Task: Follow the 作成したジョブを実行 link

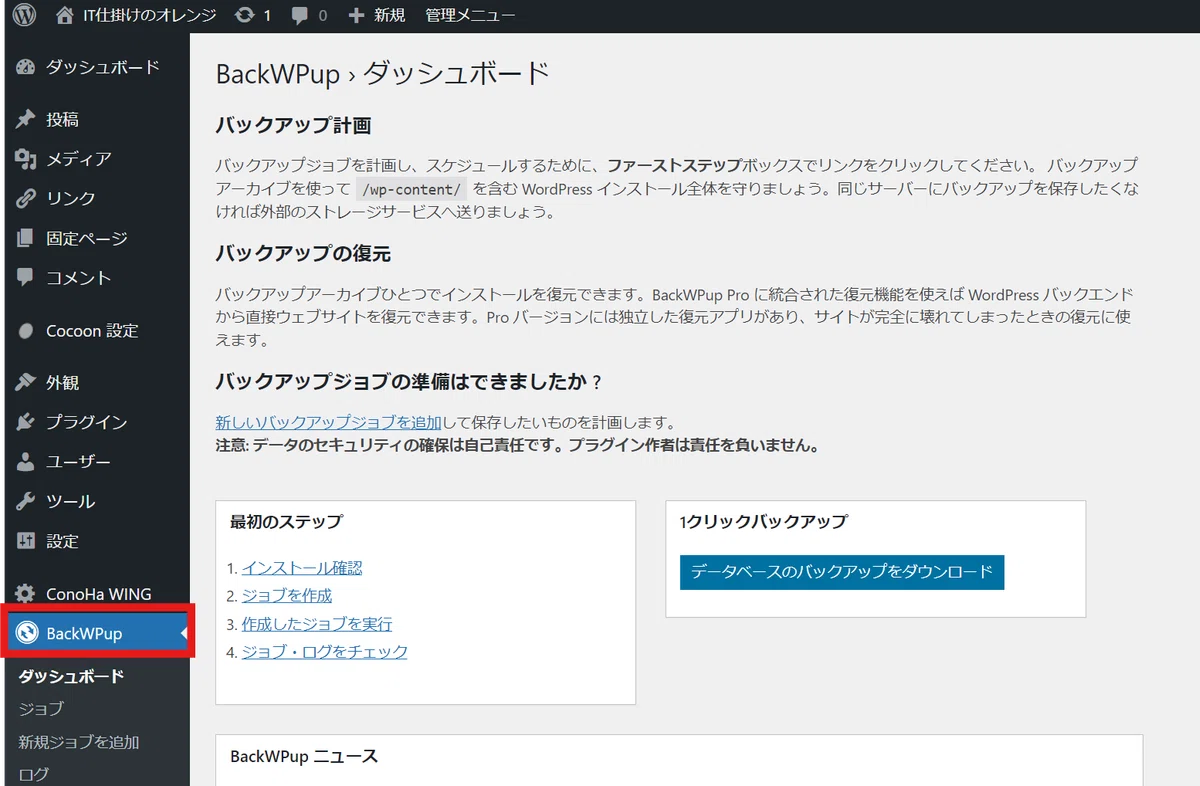Action: pos(317,624)
